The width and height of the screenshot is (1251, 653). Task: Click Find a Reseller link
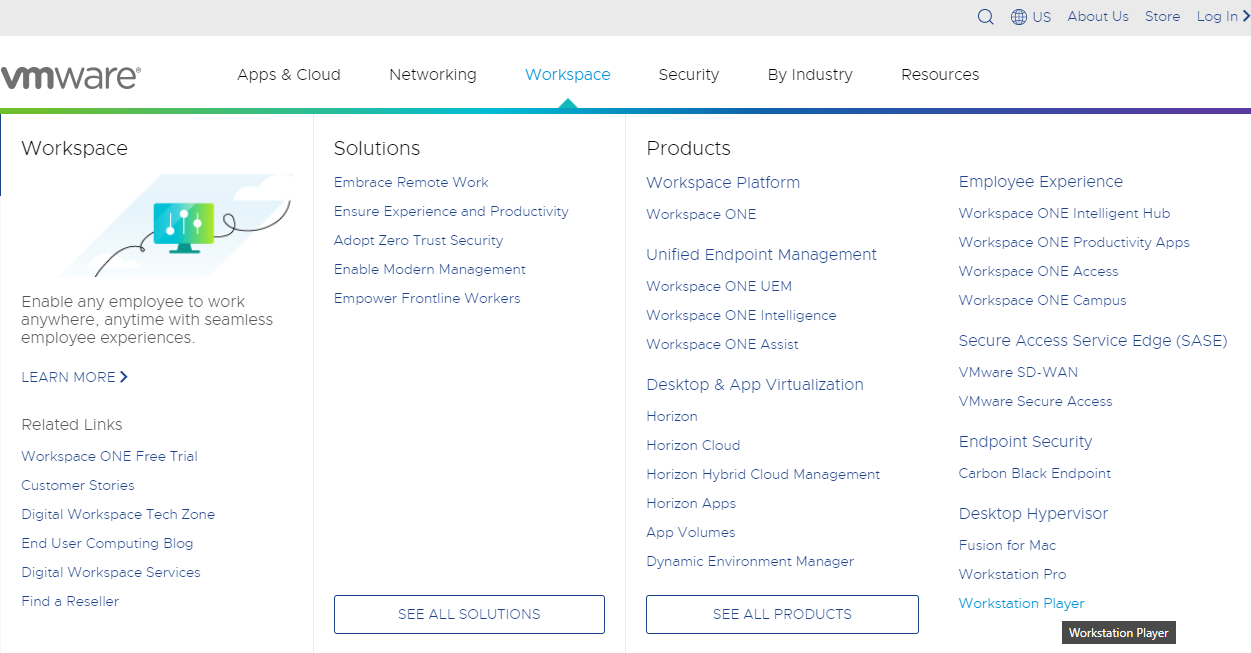(x=70, y=601)
